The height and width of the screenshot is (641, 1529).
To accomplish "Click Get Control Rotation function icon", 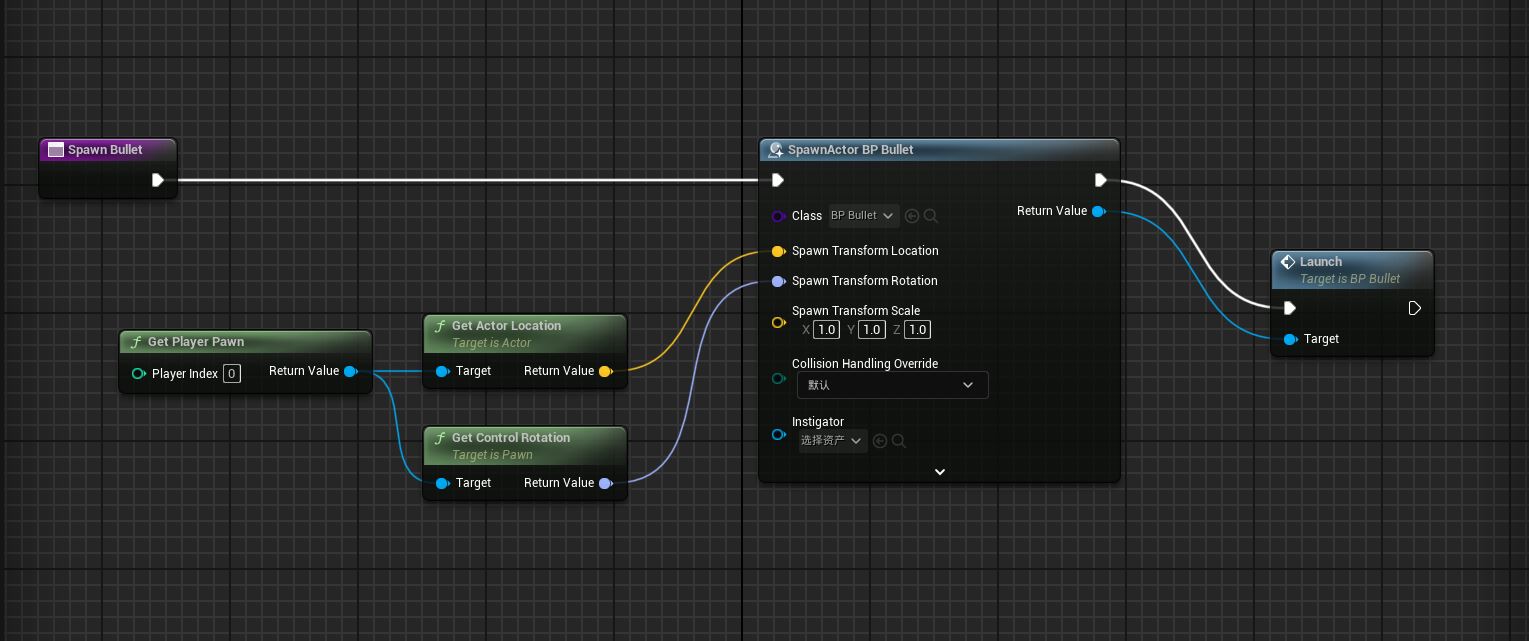I will click(440, 438).
